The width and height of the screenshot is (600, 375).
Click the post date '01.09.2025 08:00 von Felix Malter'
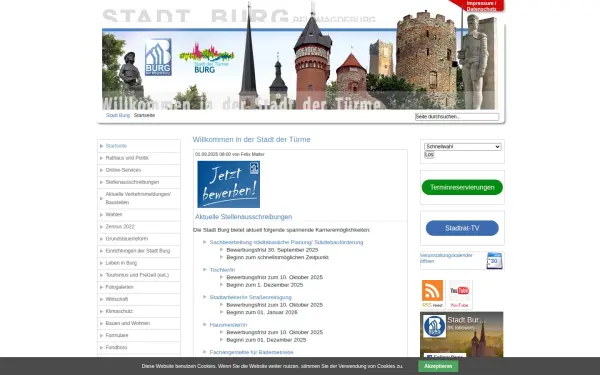(230, 154)
